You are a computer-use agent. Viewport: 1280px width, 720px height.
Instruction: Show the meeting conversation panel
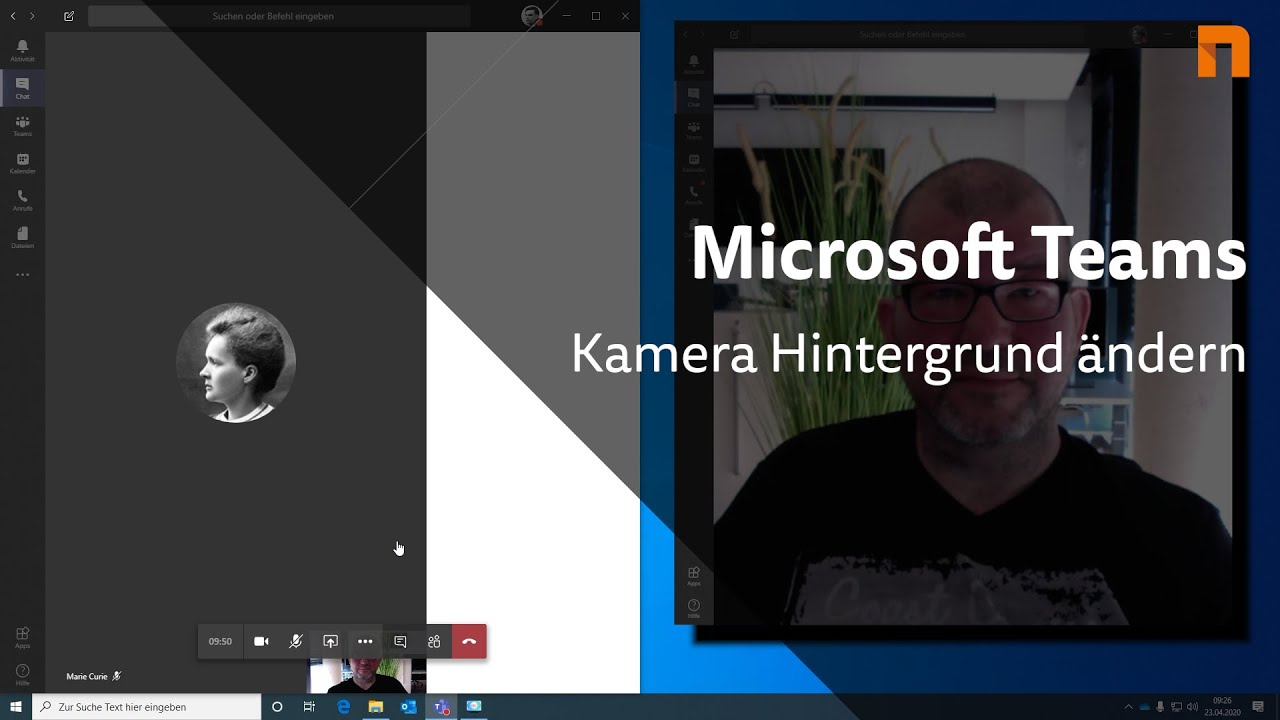tap(400, 642)
